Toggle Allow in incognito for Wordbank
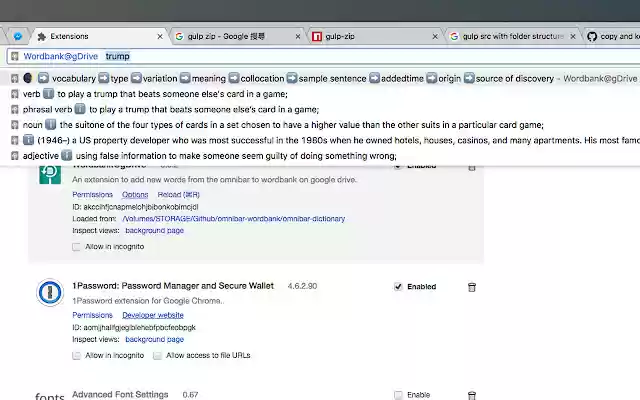 (x=76, y=247)
